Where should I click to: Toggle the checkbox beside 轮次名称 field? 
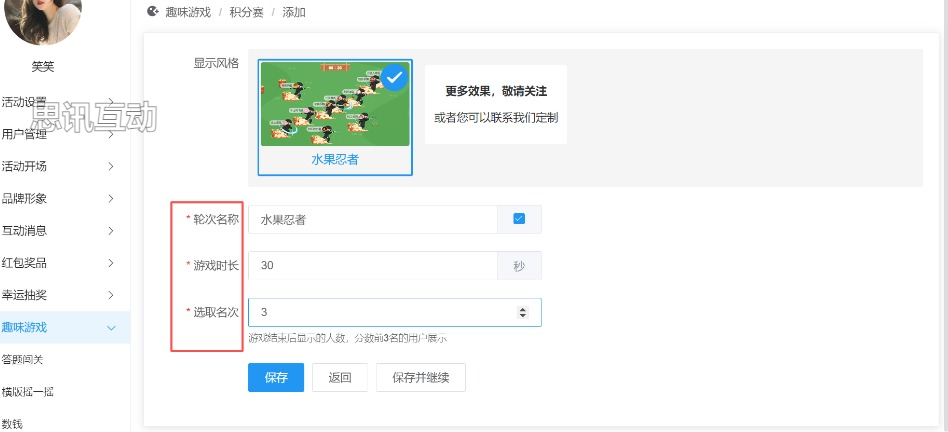tap(519, 219)
